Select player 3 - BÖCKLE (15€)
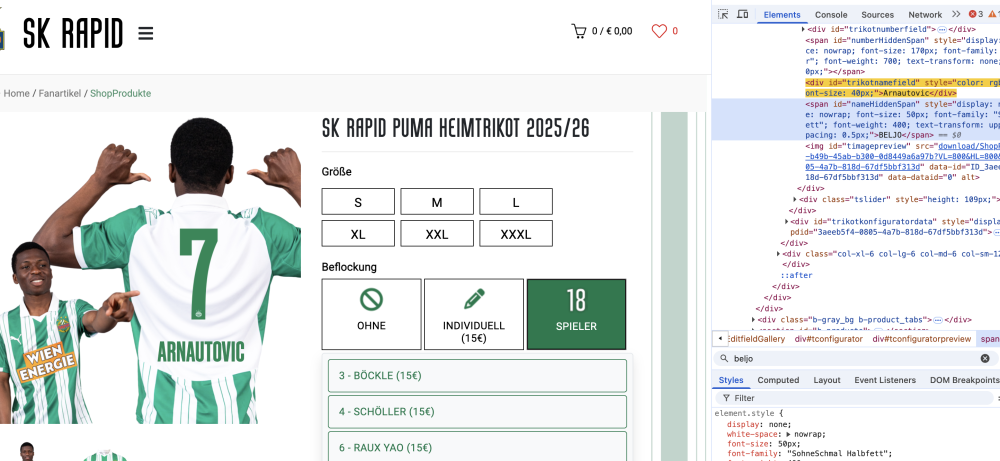 click(x=477, y=376)
